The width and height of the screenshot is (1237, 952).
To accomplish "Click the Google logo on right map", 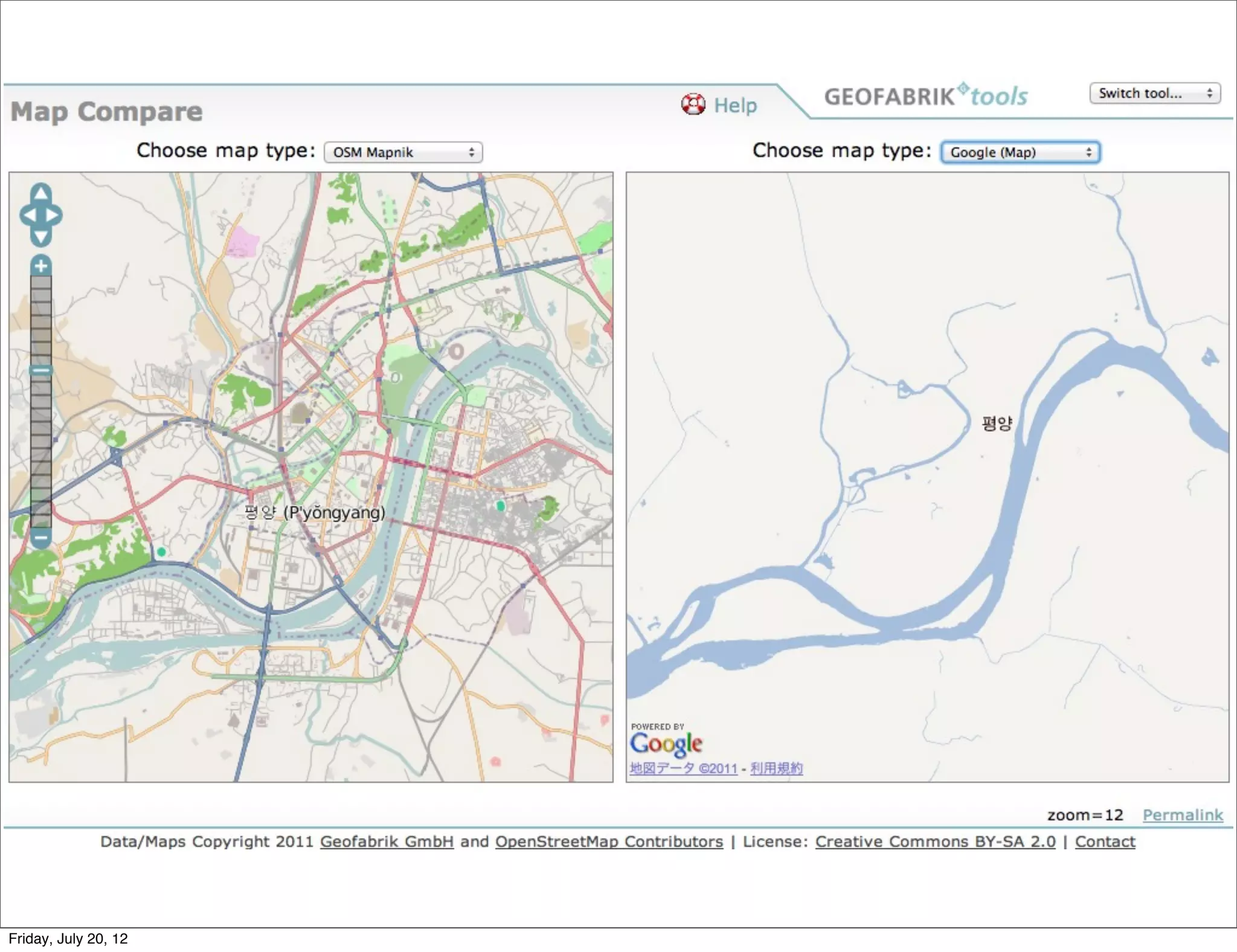I will (x=666, y=744).
